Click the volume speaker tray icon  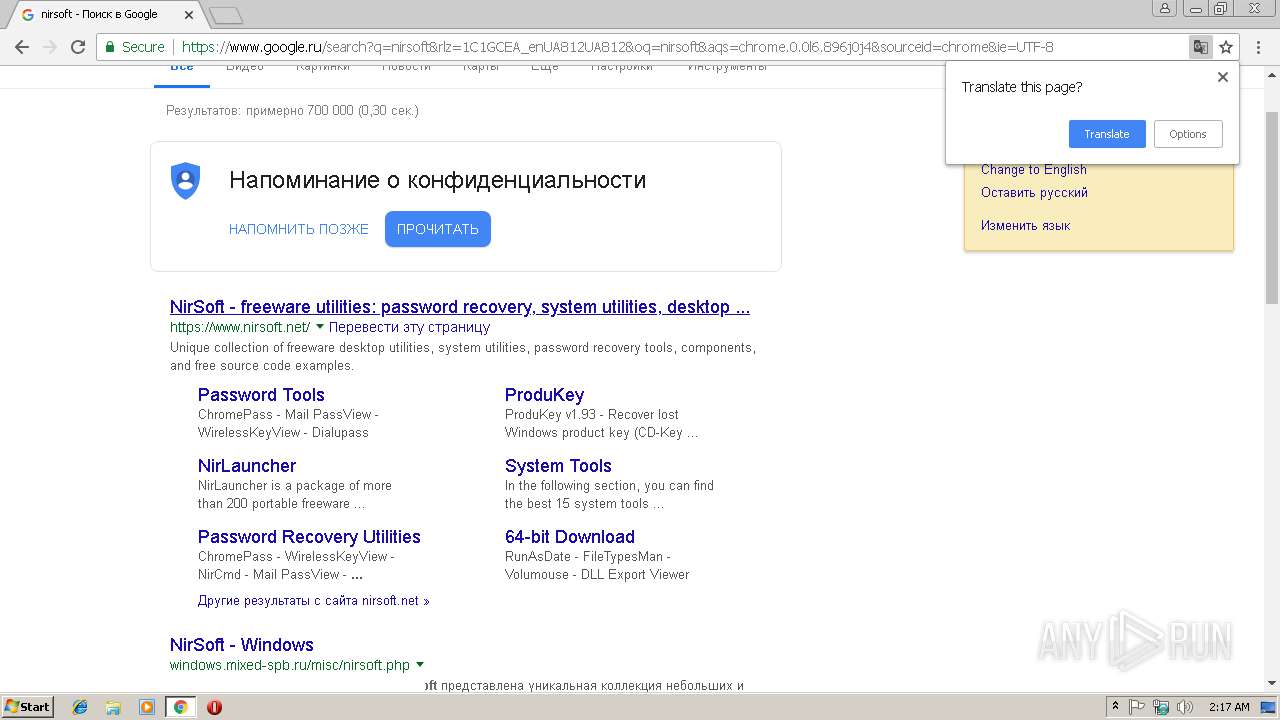[x=1185, y=707]
